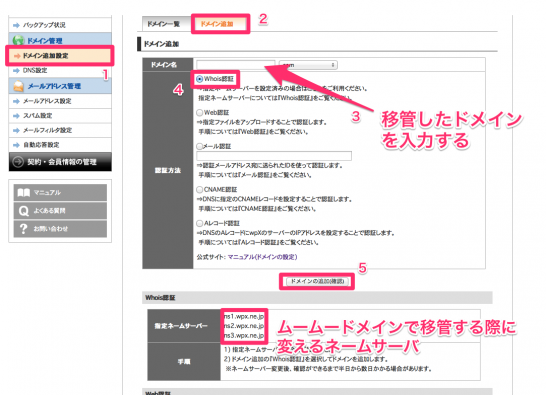Click the book icon beside マニュアル
This screenshot has width=546, height=395.
coord(24,192)
